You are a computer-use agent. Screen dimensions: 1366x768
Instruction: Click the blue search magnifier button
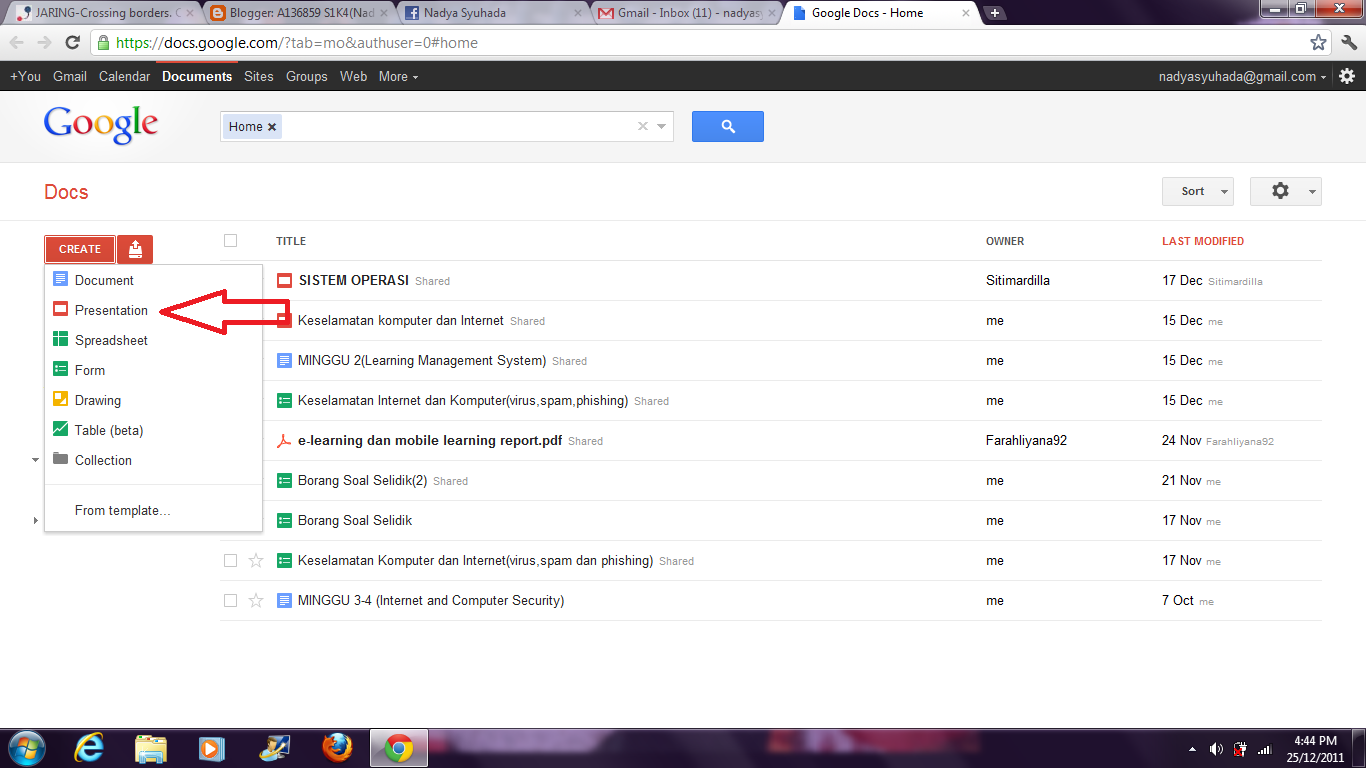(x=728, y=126)
